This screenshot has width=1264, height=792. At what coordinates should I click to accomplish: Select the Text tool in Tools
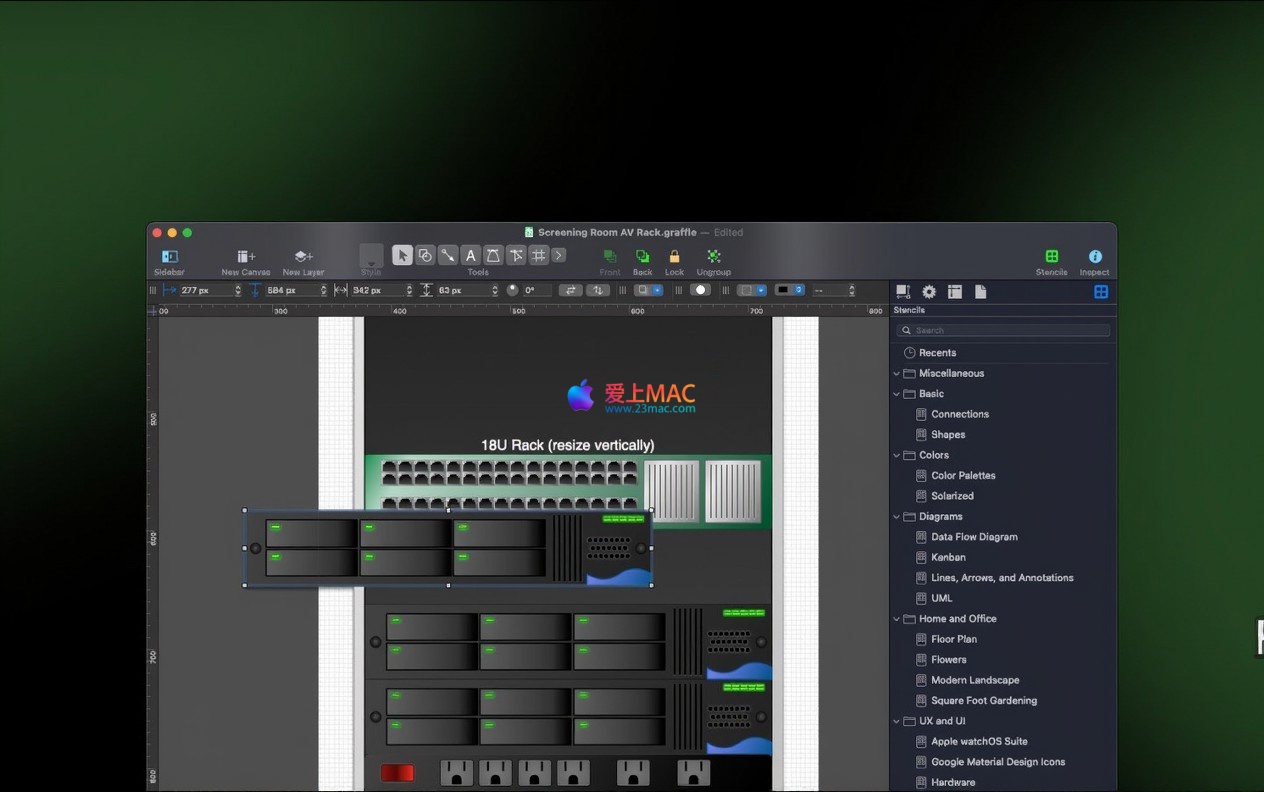(x=470, y=256)
